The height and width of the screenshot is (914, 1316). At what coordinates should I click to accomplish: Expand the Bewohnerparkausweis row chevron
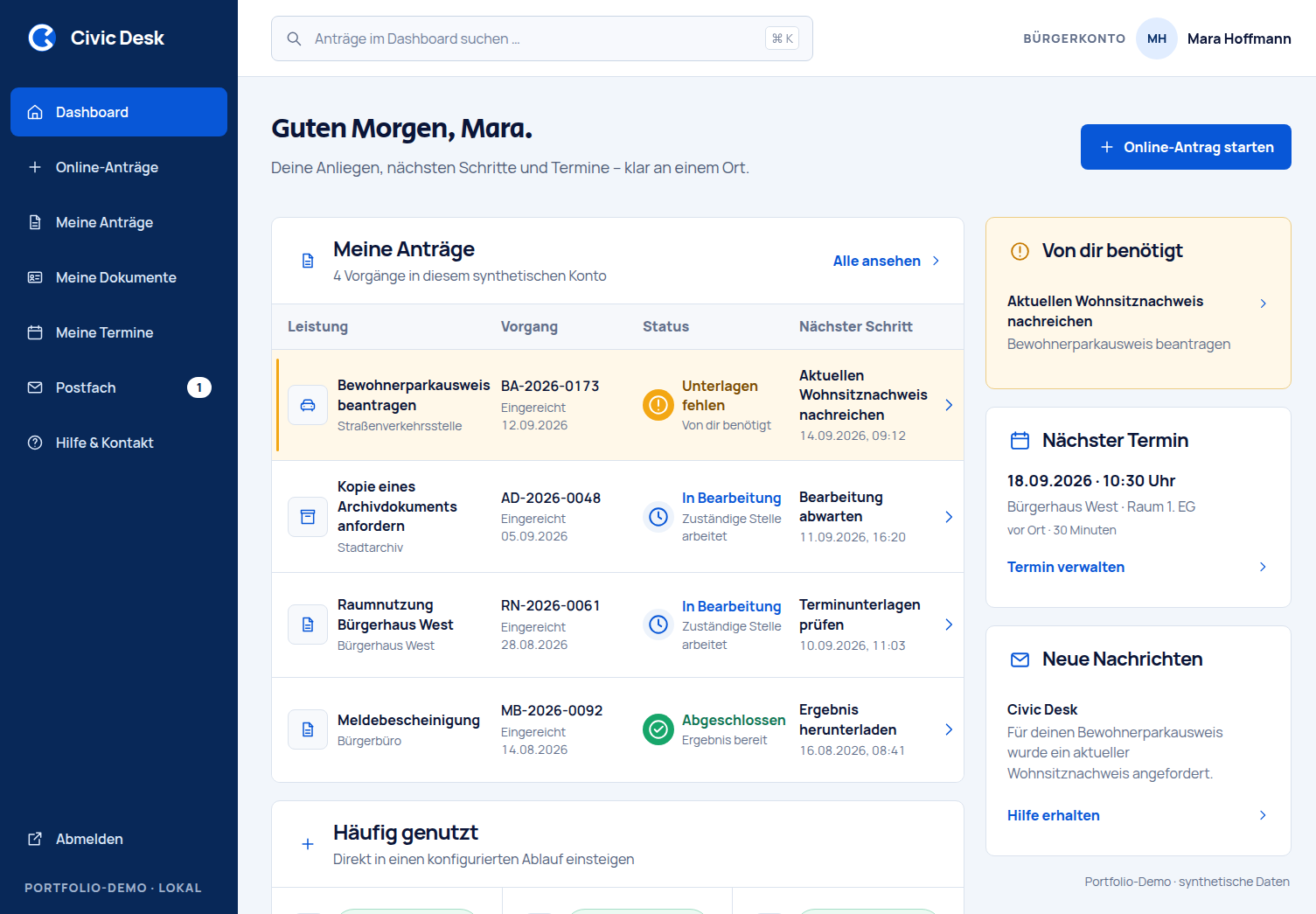click(949, 405)
